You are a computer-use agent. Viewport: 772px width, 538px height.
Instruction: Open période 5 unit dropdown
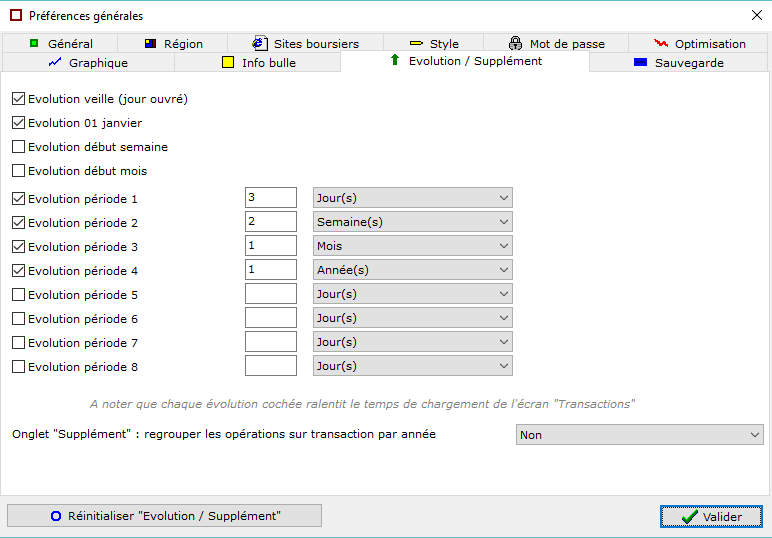pos(413,294)
